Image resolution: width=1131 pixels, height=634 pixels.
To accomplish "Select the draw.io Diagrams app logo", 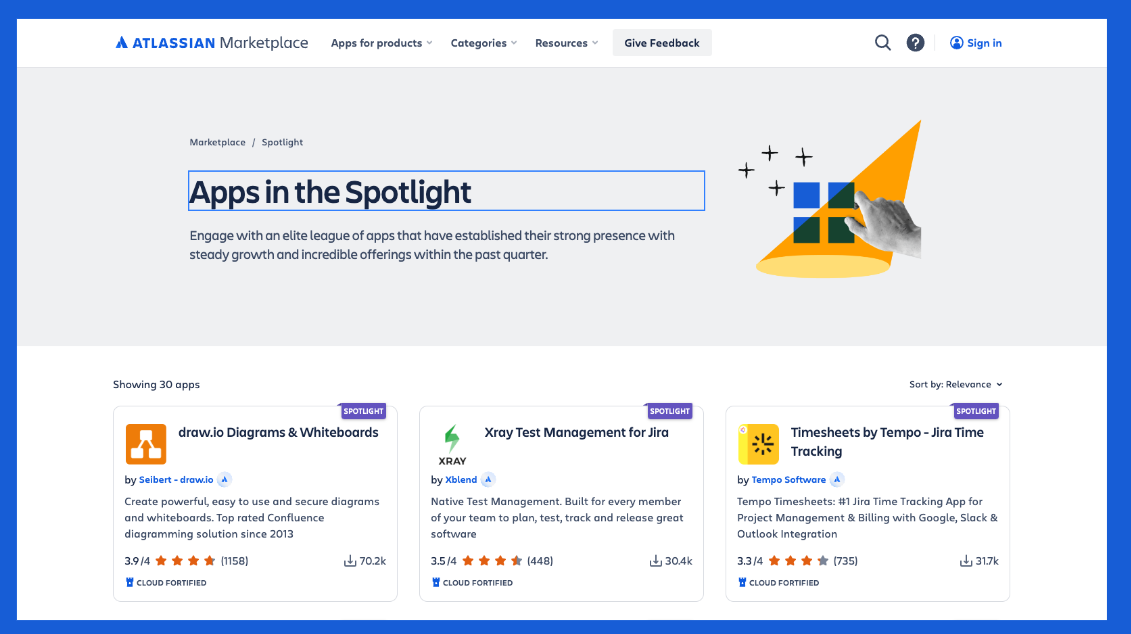I will pos(146,444).
